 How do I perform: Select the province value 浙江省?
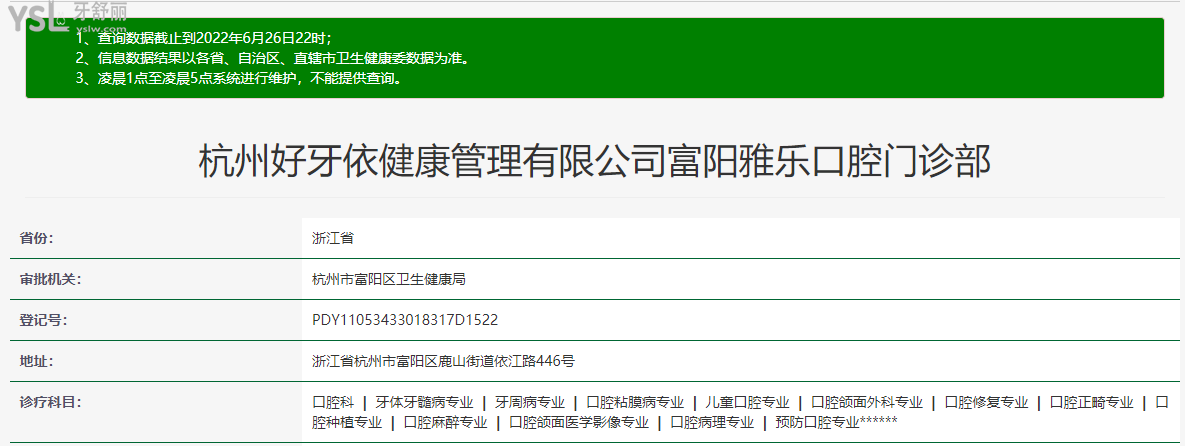pyautogui.click(x=333, y=238)
